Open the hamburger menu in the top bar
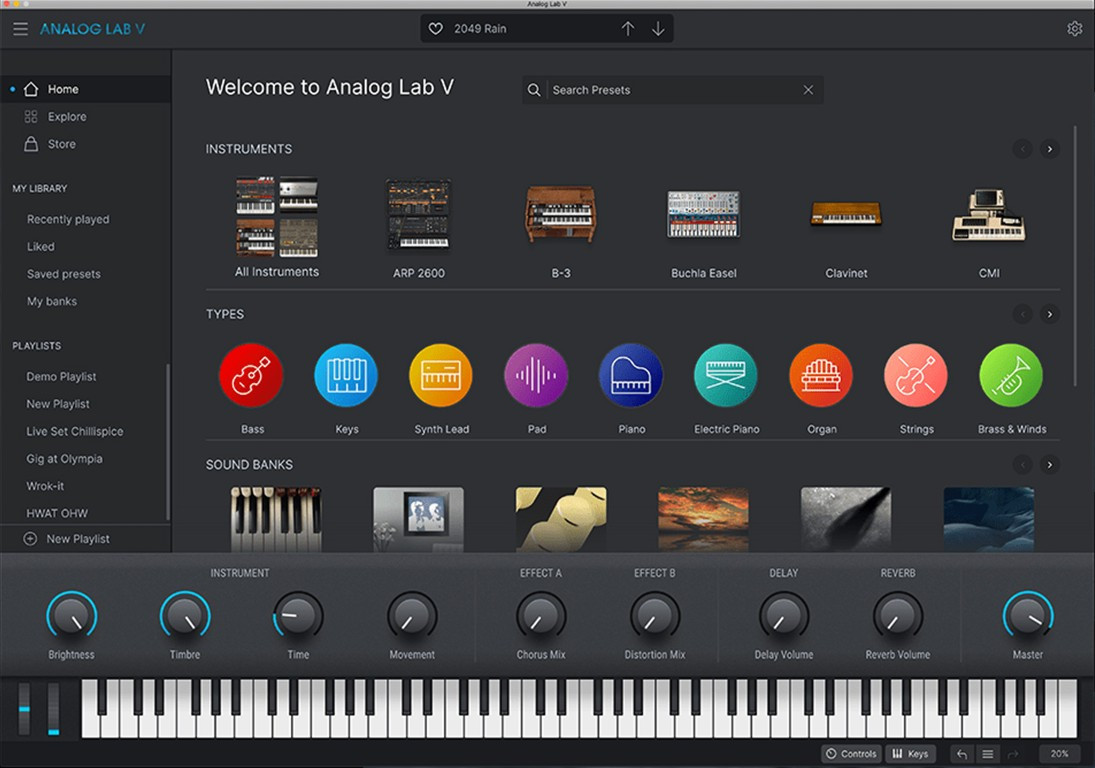The height and width of the screenshot is (768, 1095). point(20,28)
